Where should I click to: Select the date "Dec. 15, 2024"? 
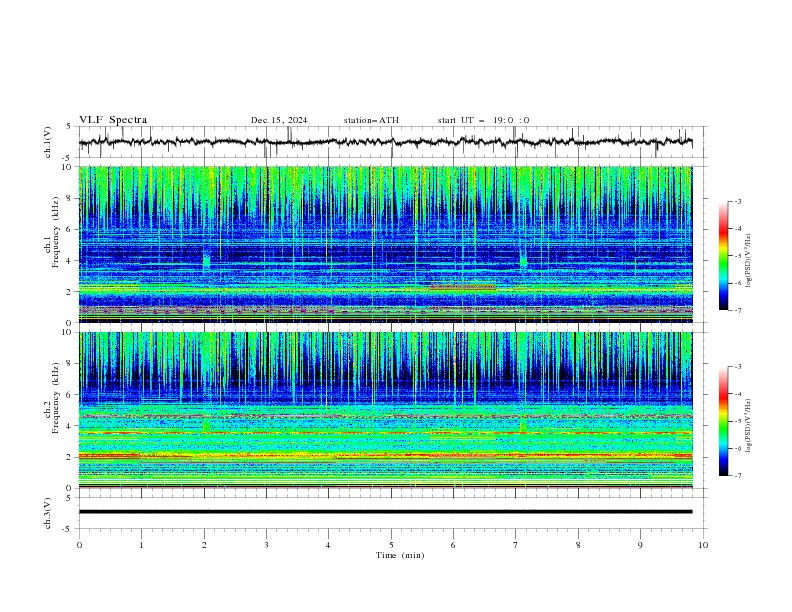coord(279,120)
